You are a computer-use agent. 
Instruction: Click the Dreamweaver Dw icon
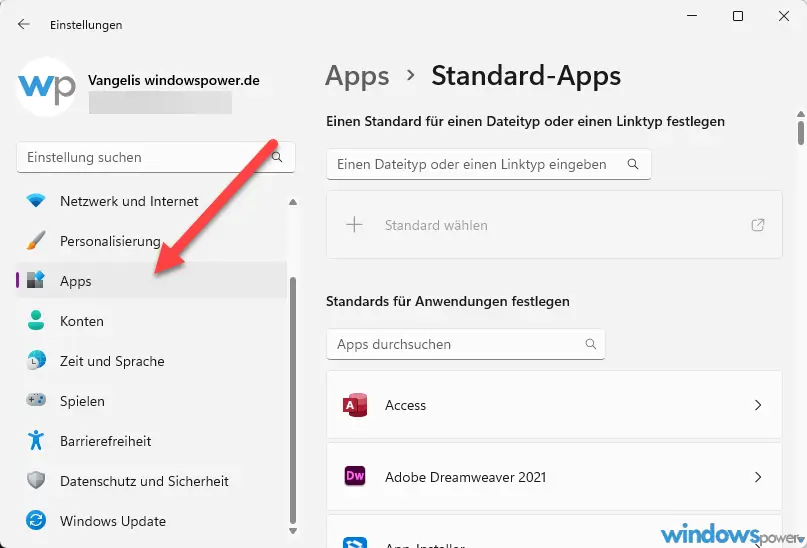355,476
